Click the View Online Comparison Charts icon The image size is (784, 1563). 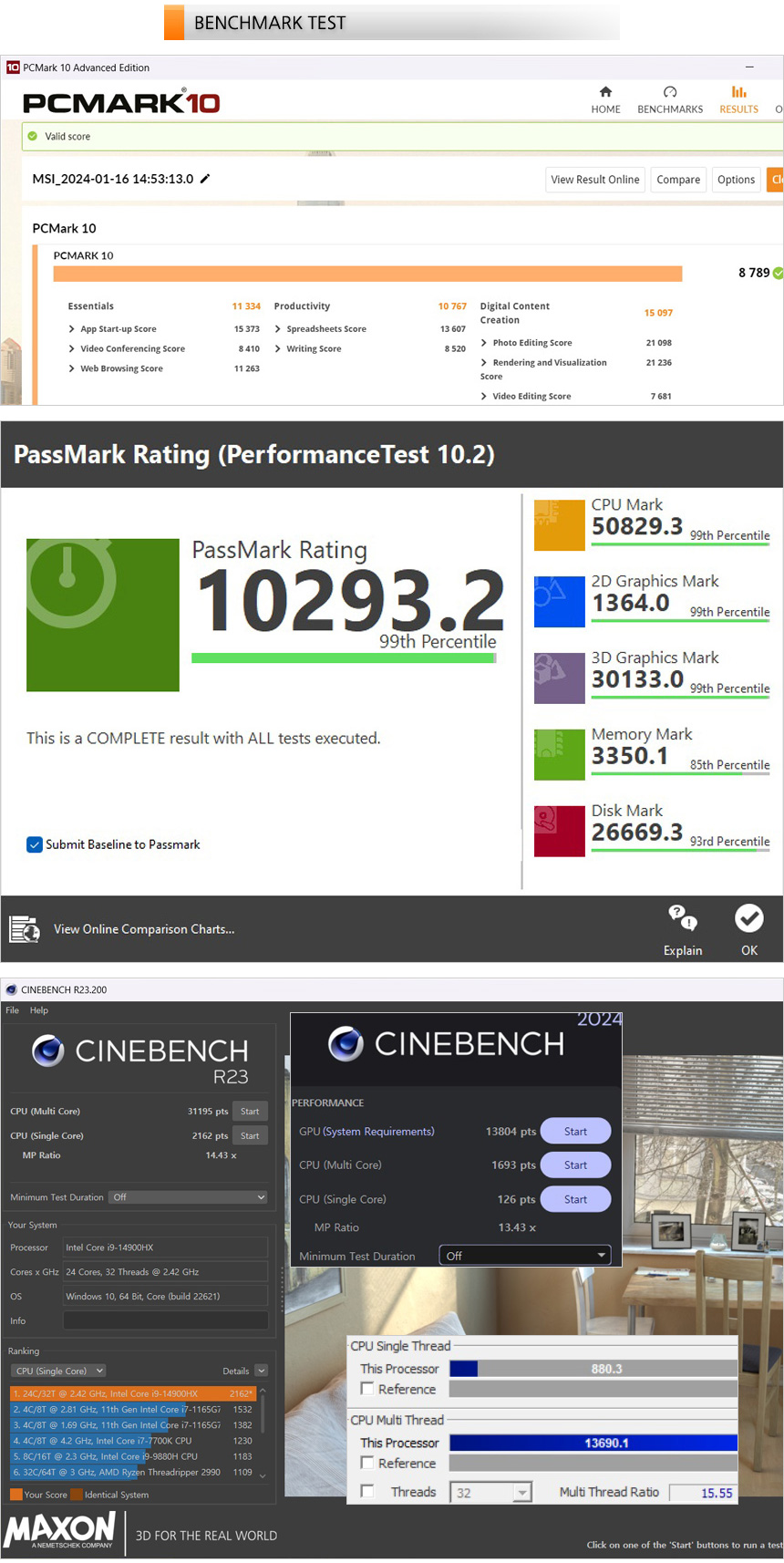click(25, 929)
